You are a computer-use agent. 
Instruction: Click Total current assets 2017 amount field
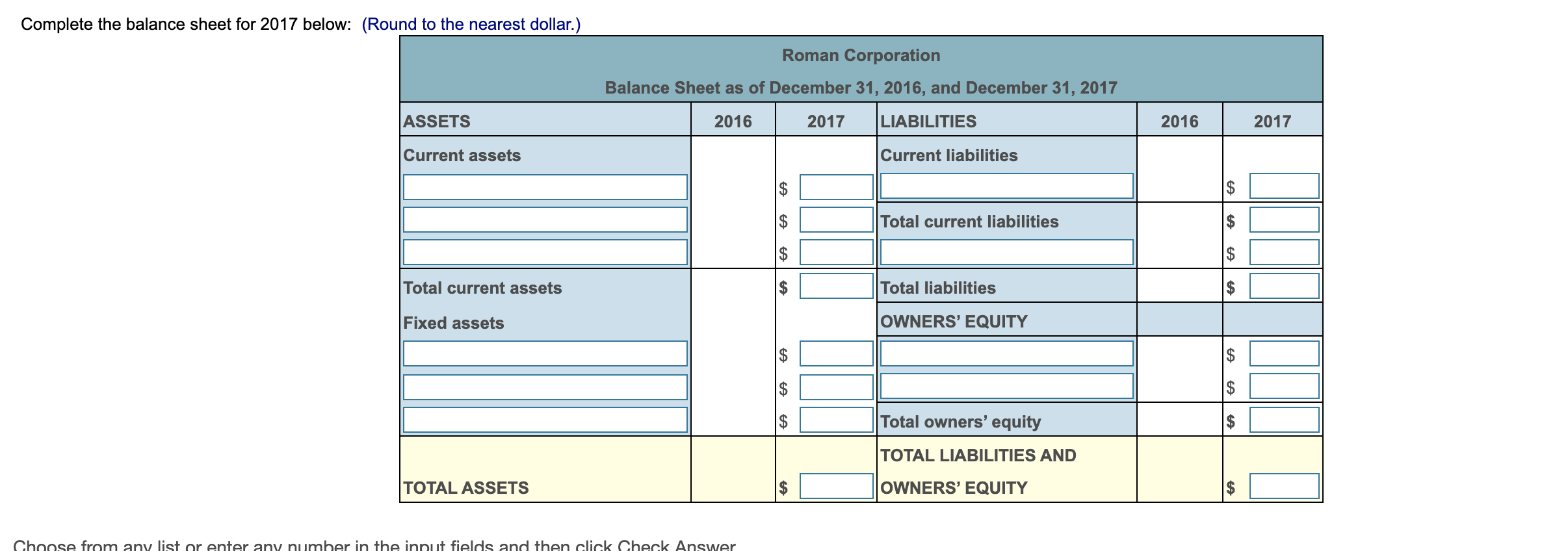pyautogui.click(x=836, y=286)
